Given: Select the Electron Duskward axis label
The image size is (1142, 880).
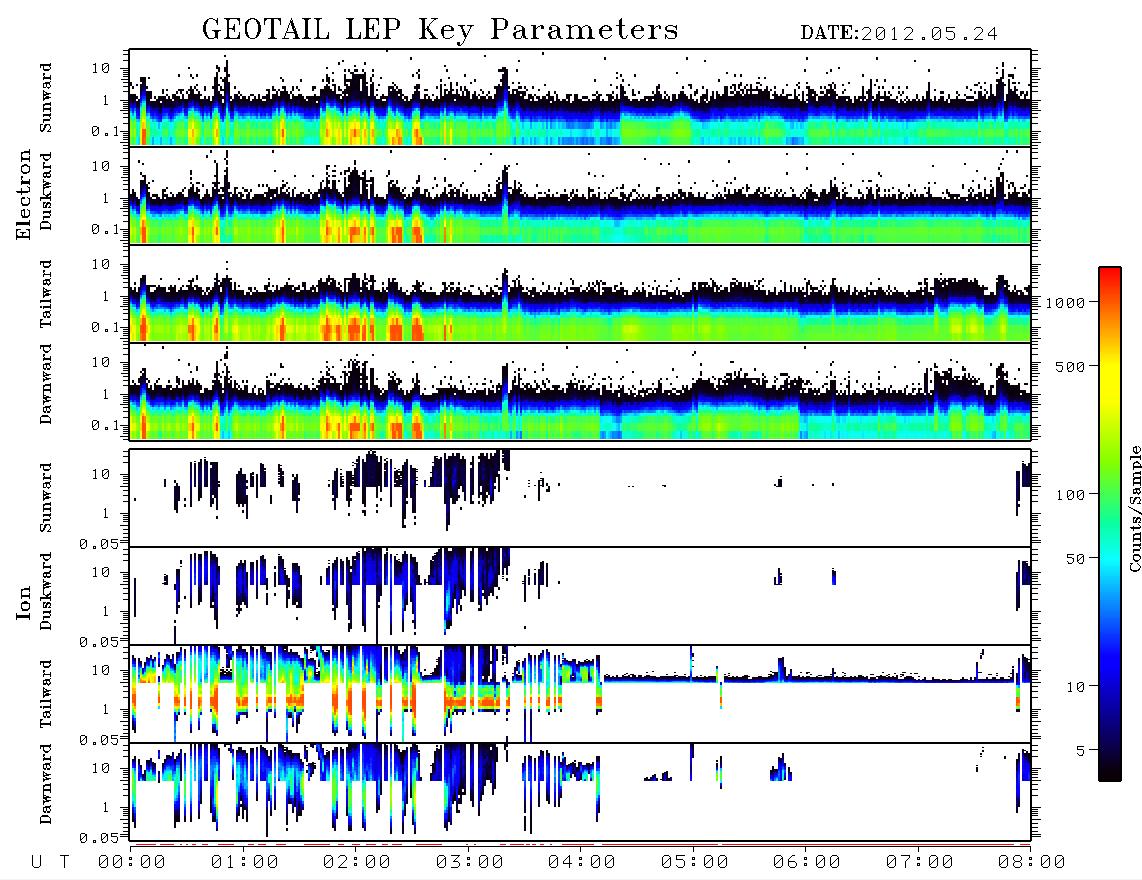Looking at the screenshot, I should tap(46, 191).
